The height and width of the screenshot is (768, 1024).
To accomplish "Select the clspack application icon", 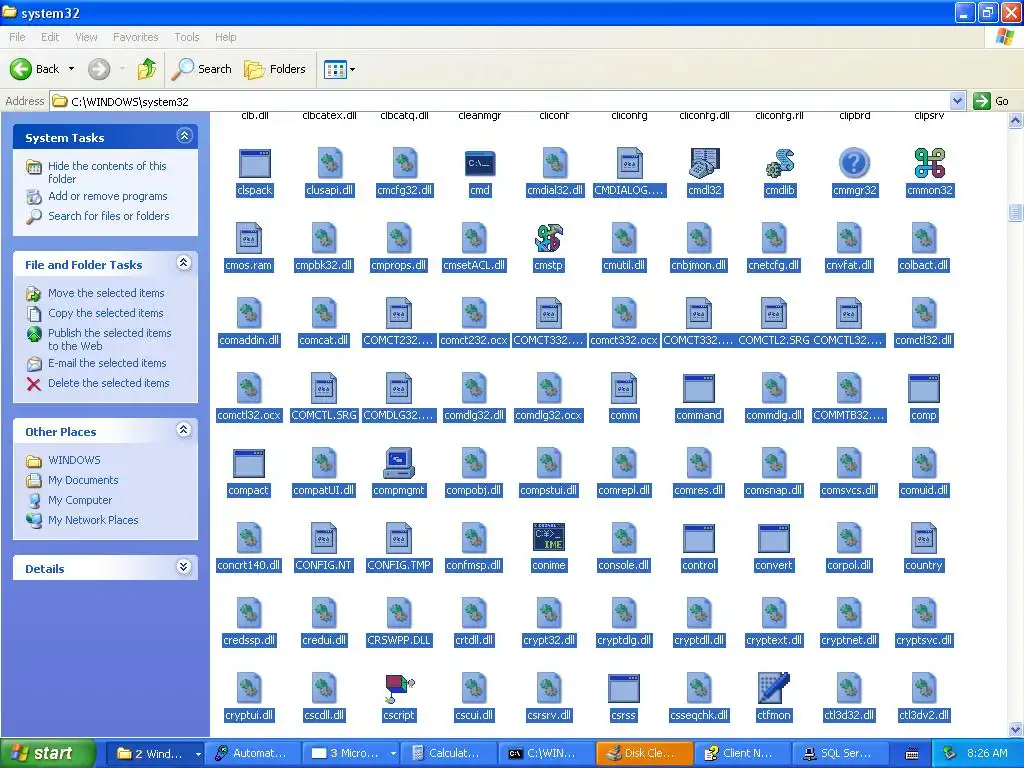I will 255,163.
